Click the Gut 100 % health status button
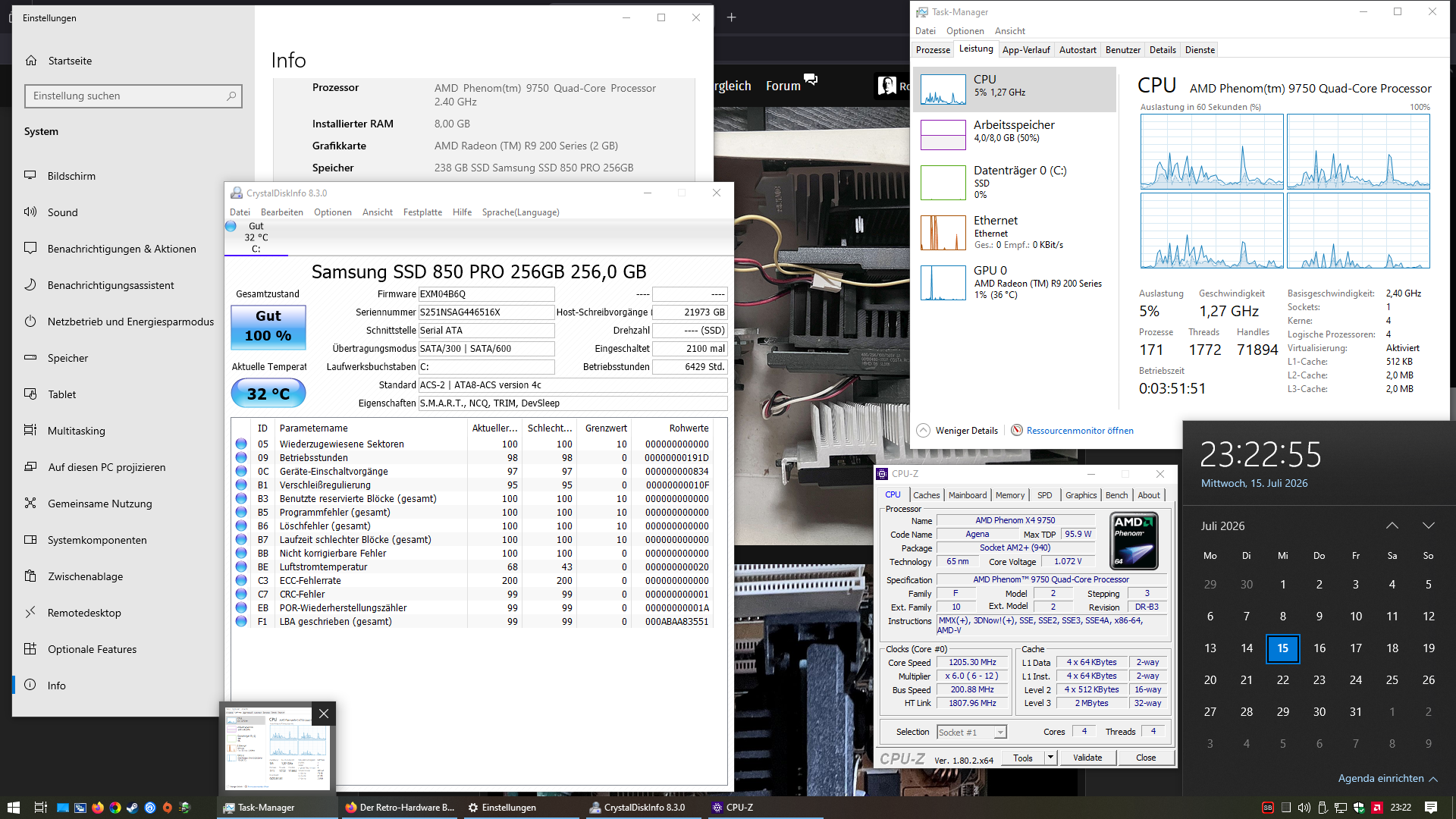The image size is (1456, 819). tap(268, 327)
